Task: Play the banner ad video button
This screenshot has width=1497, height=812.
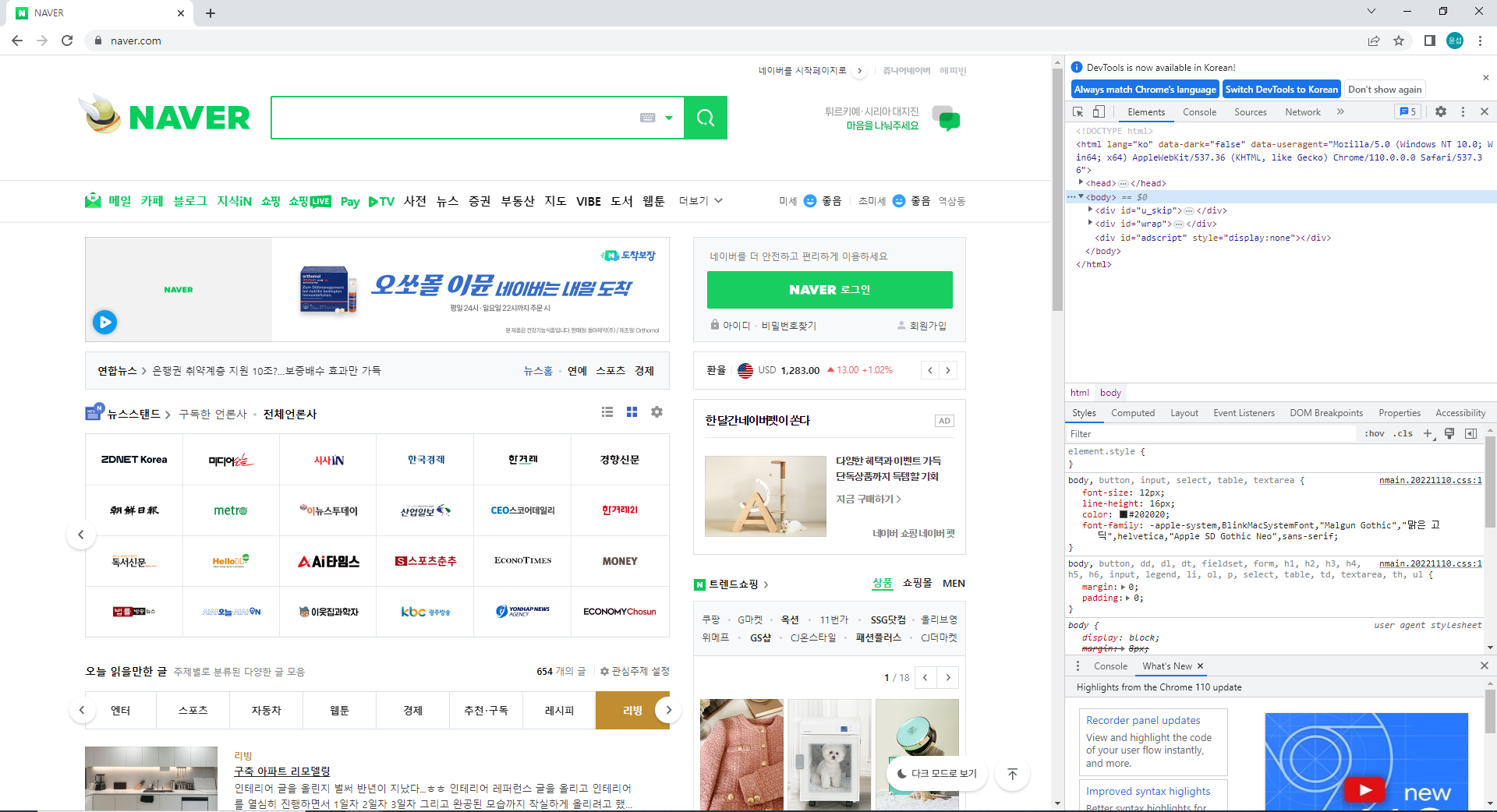Action: pos(104,322)
